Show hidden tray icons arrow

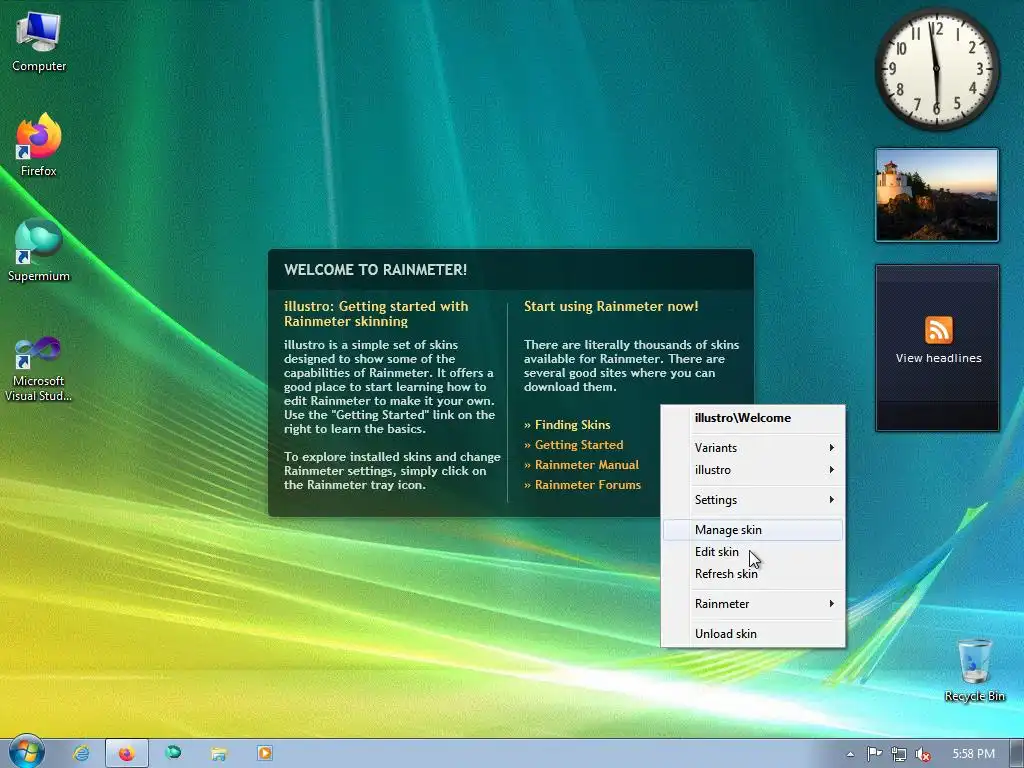[850, 754]
